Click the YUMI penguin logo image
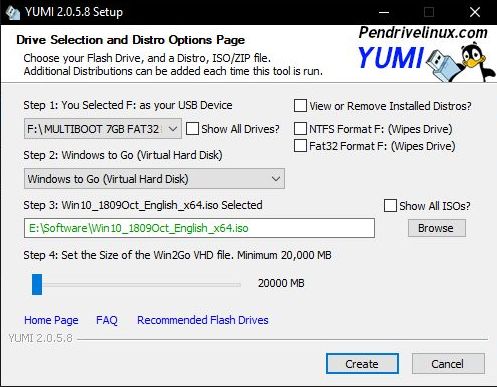 tap(461, 63)
